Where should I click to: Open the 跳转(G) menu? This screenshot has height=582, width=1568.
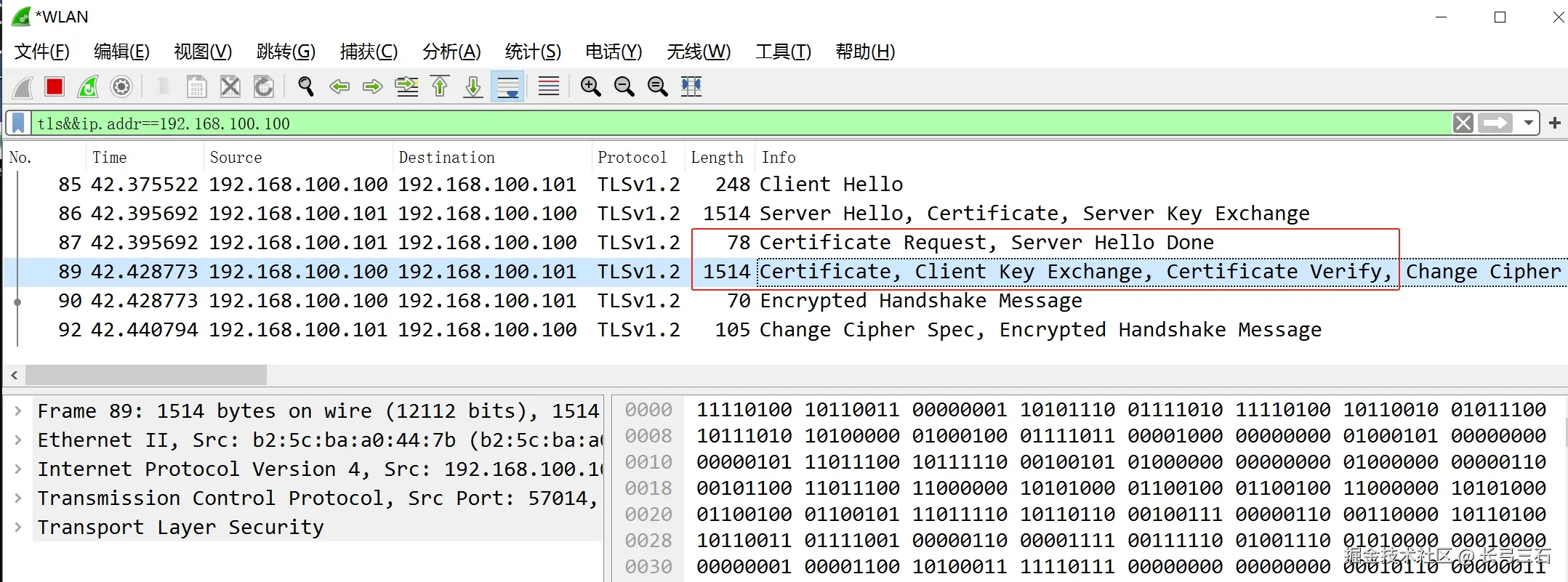tap(286, 52)
